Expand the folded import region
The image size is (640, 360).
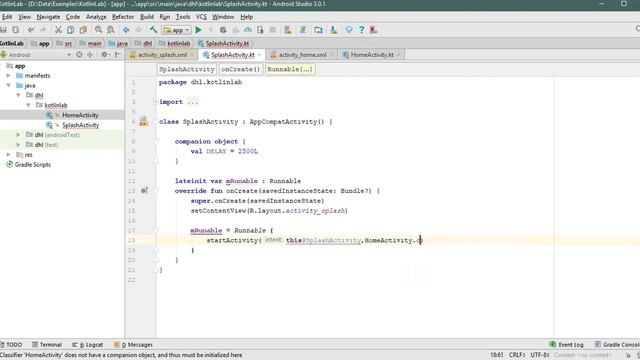[x=156, y=102]
